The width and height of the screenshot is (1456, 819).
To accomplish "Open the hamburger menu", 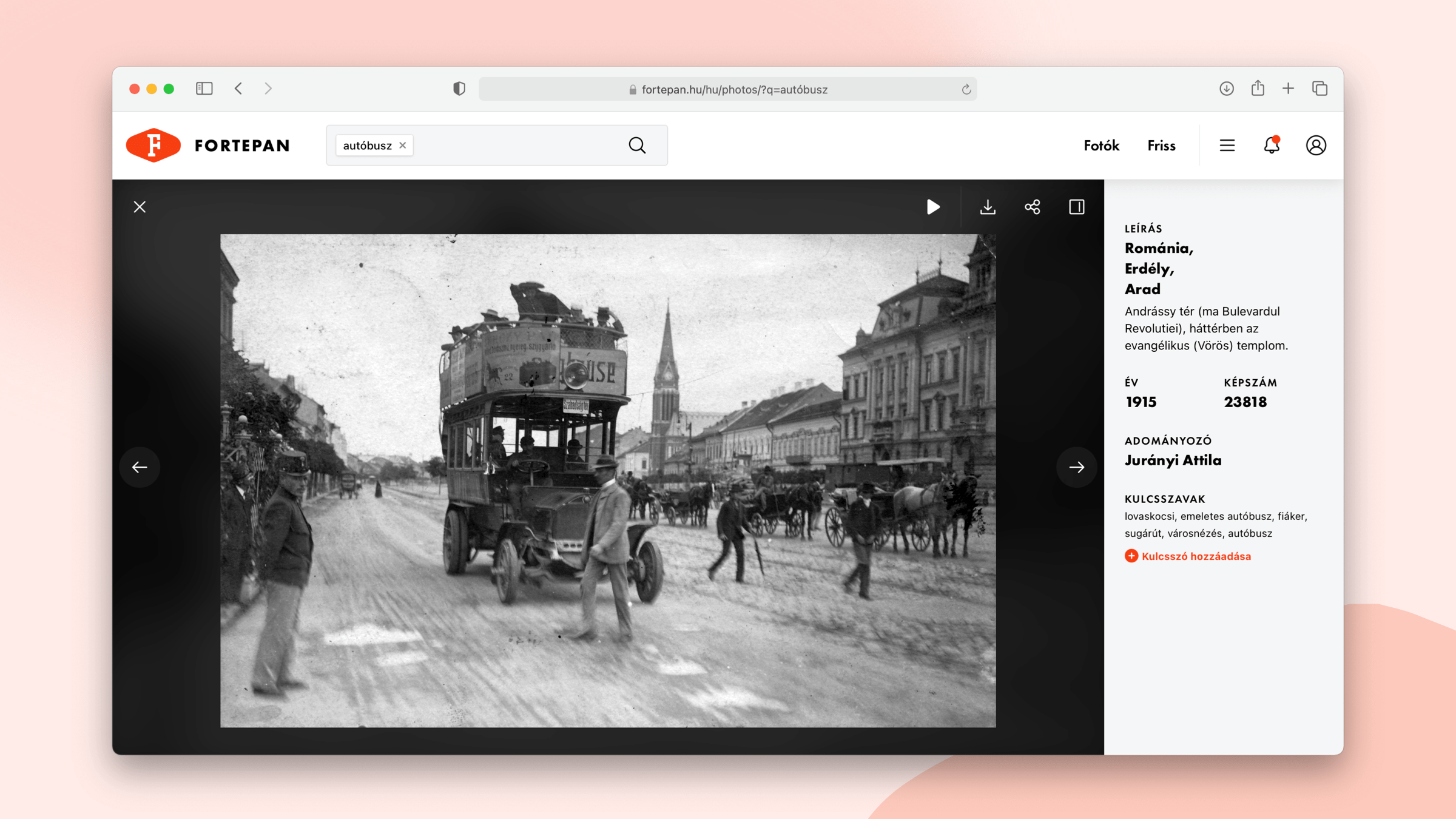I will pos(1227,146).
